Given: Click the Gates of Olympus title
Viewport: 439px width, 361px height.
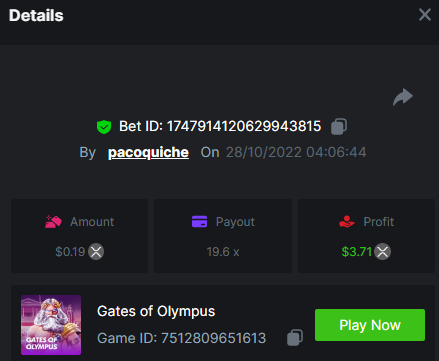Looking at the screenshot, I should [156, 311].
